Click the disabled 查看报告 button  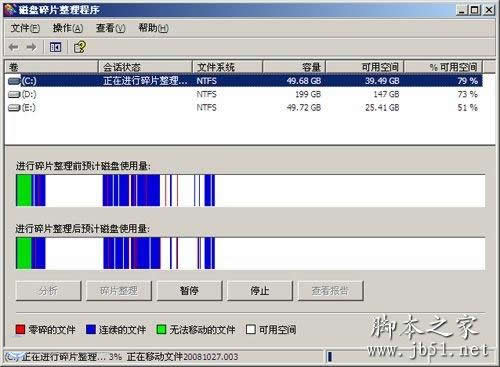point(330,291)
